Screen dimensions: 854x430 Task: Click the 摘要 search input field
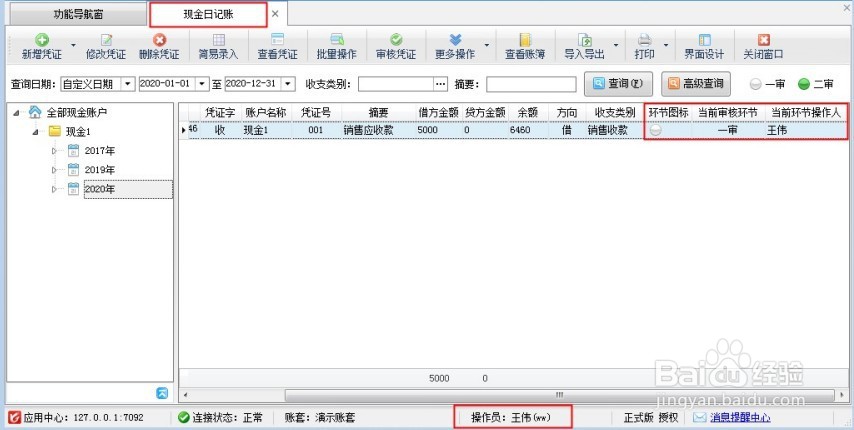[531, 84]
